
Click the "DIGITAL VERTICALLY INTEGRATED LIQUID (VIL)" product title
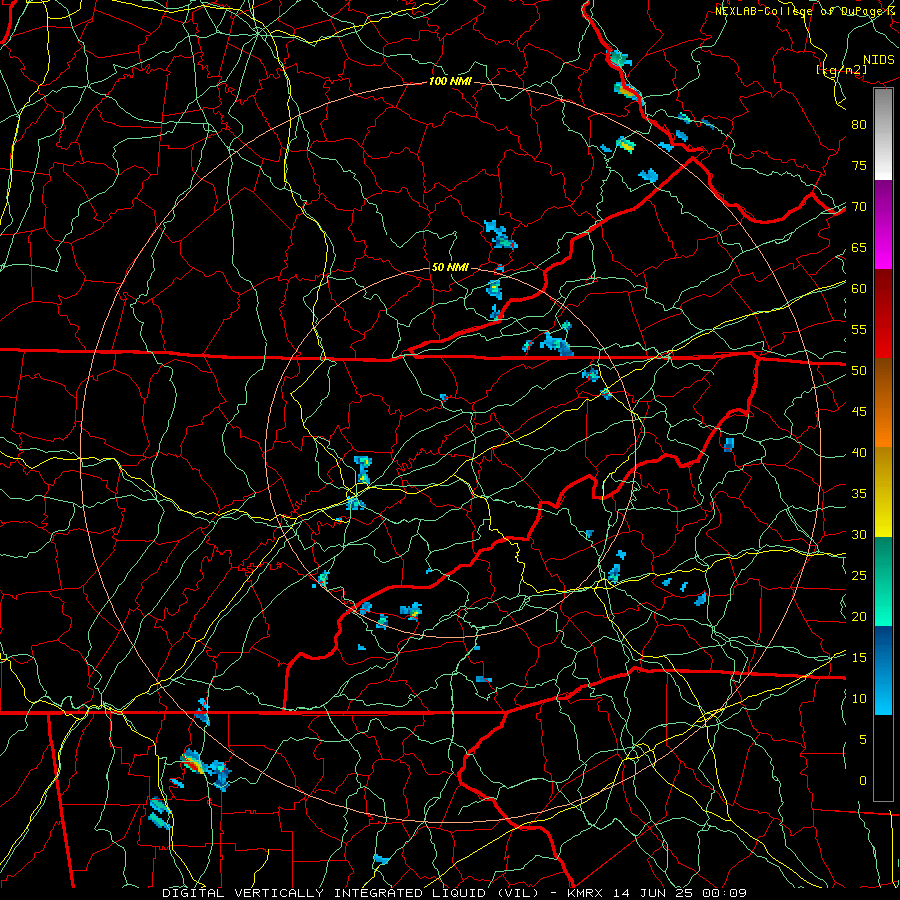[x=351, y=893]
